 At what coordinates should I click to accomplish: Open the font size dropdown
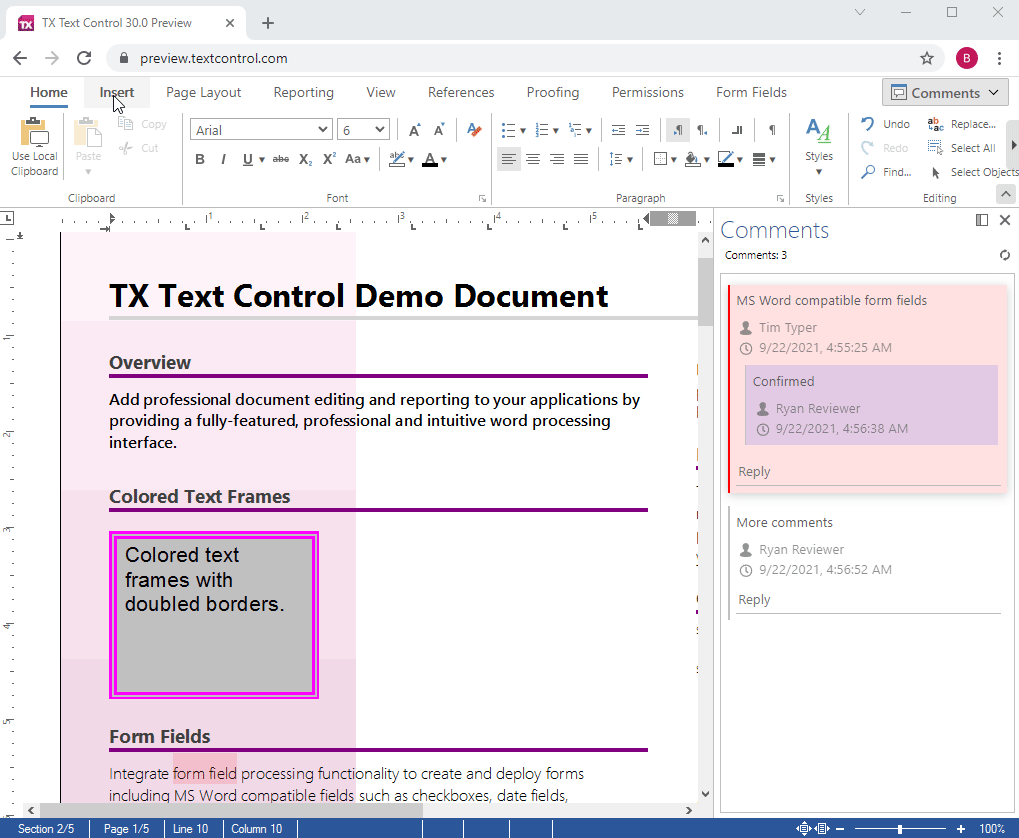tap(363, 130)
